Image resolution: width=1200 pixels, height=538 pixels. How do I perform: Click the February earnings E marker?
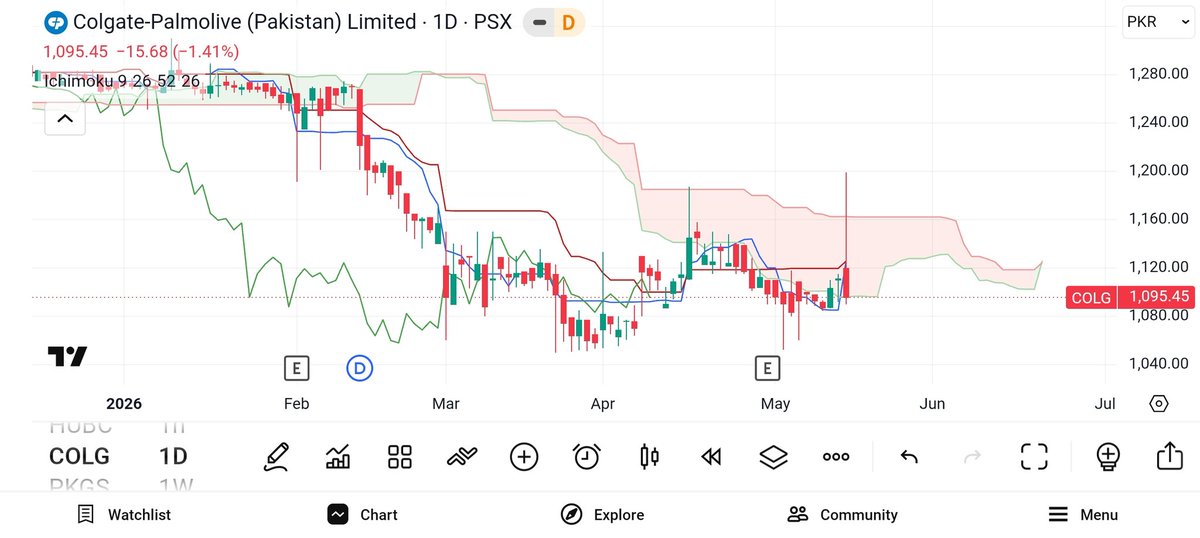[x=296, y=369]
